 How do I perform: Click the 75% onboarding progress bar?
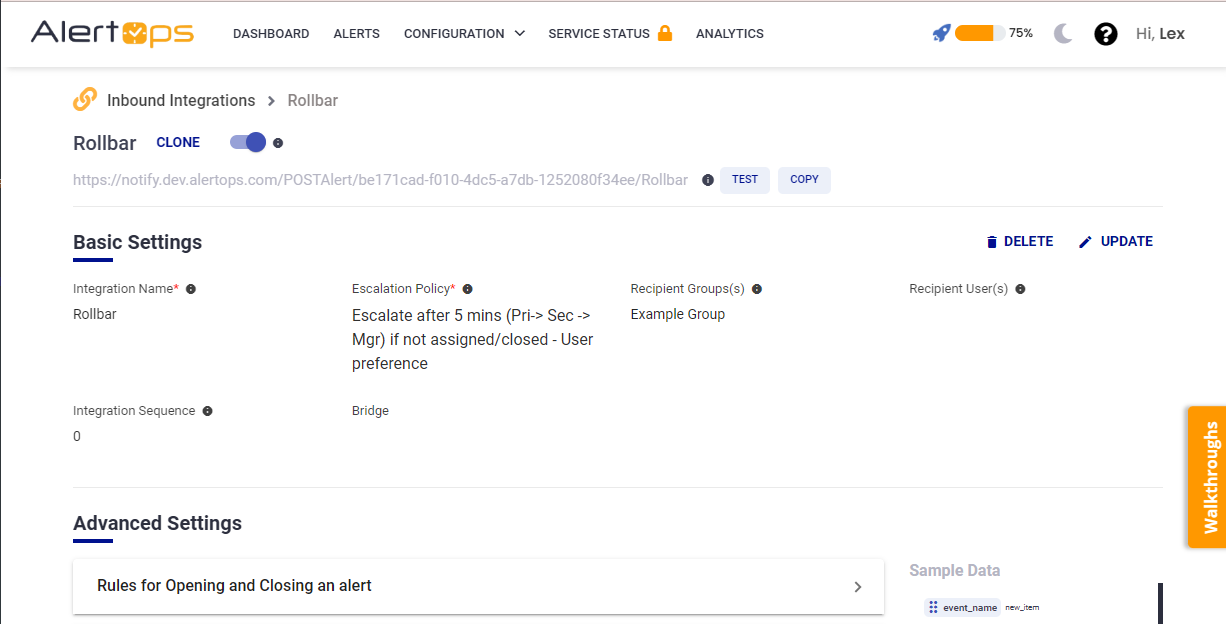coord(980,33)
